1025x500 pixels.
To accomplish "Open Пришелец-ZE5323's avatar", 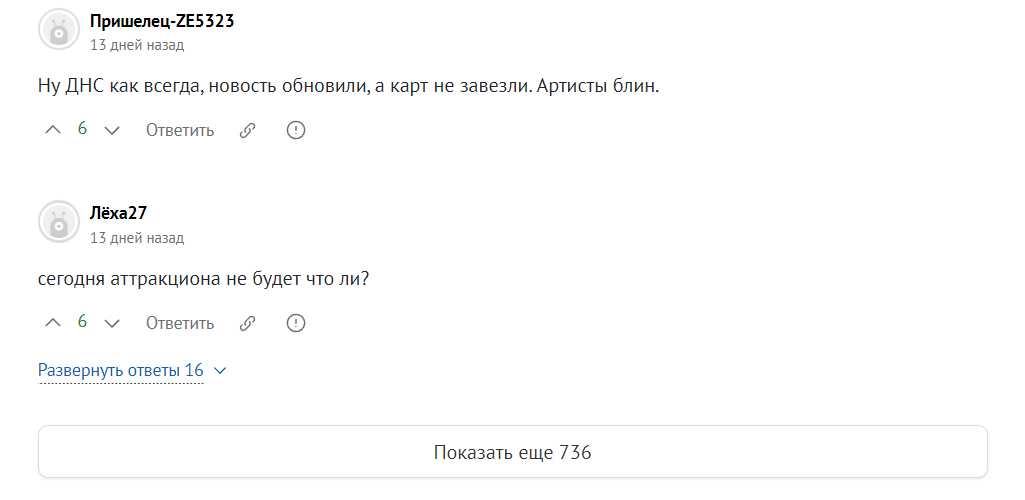I will [x=59, y=30].
